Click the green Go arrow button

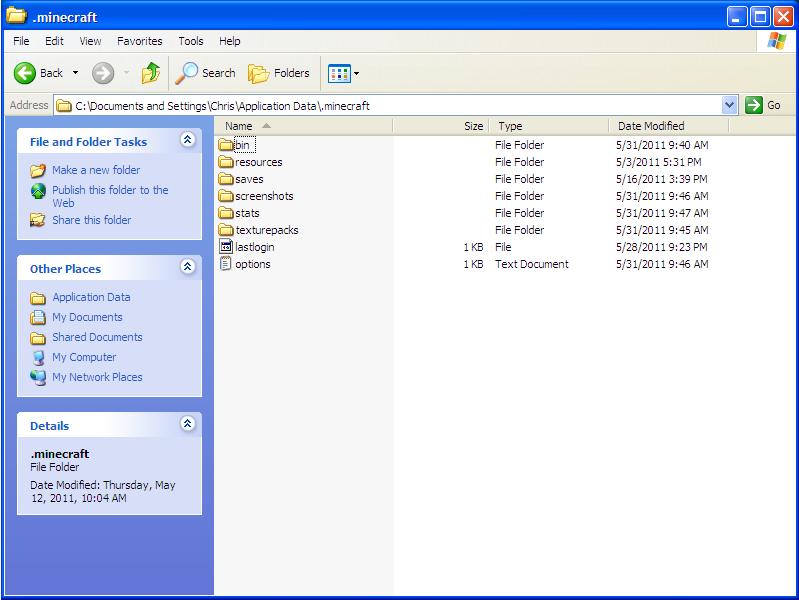tap(754, 106)
